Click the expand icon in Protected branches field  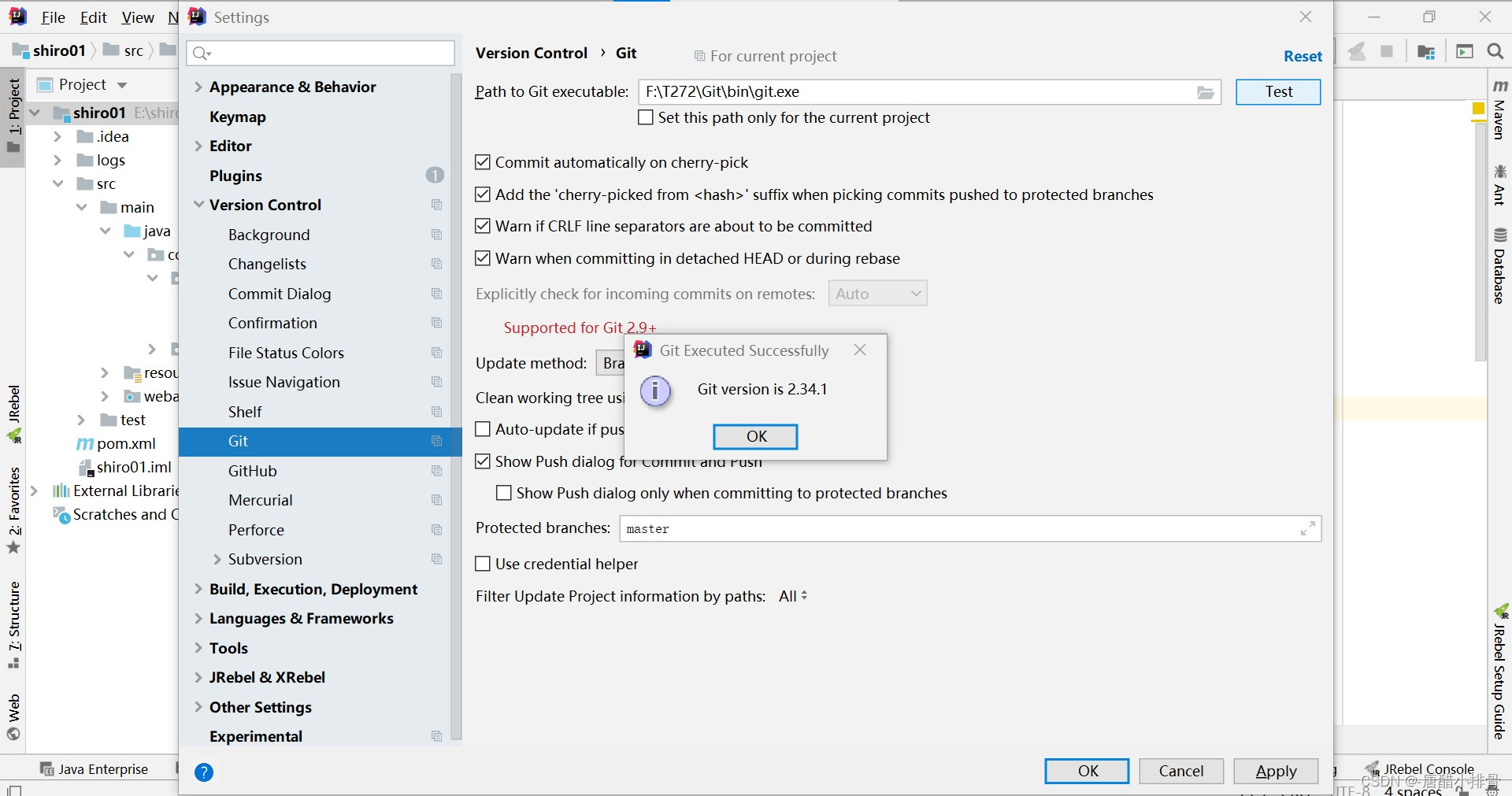point(1307,529)
